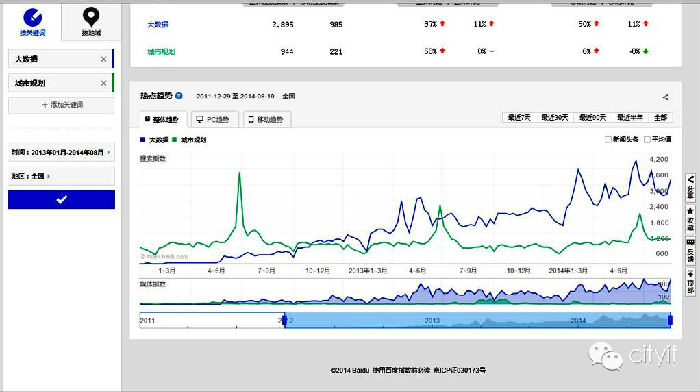Enable the 平均值 checkbox
The width and height of the screenshot is (700, 392).
coord(647,139)
